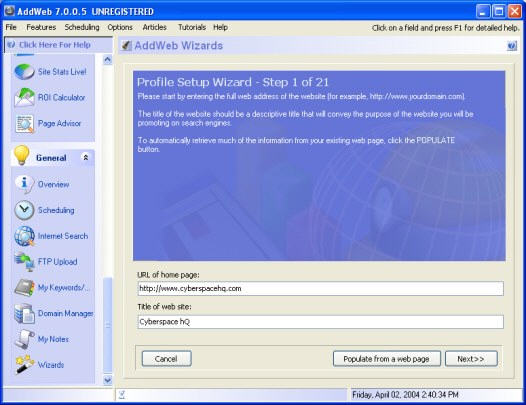
Task: Click the AddWeb Wizards header pencil icon
Action: (126, 45)
